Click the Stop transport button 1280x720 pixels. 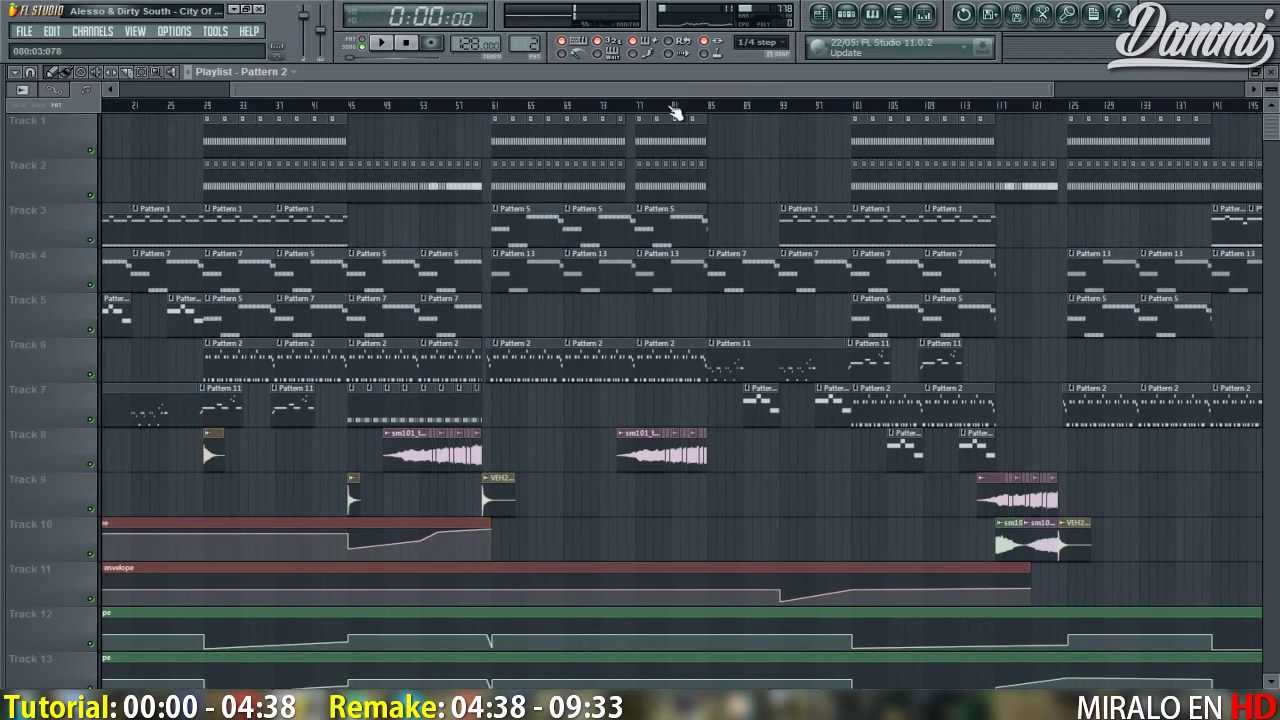pyautogui.click(x=406, y=42)
